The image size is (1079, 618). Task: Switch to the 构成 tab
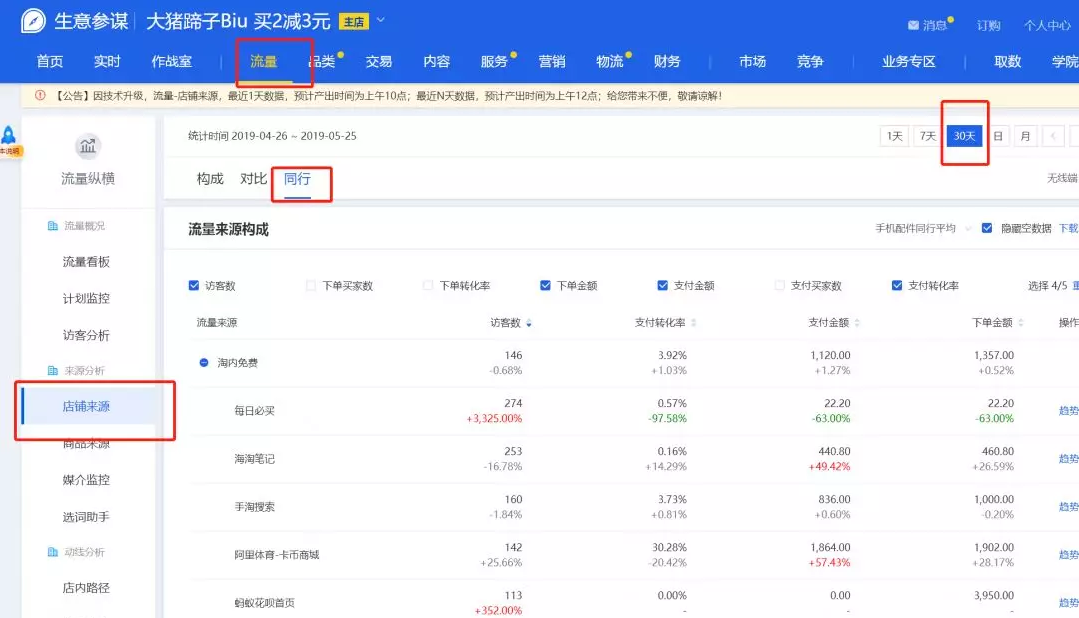pyautogui.click(x=210, y=179)
